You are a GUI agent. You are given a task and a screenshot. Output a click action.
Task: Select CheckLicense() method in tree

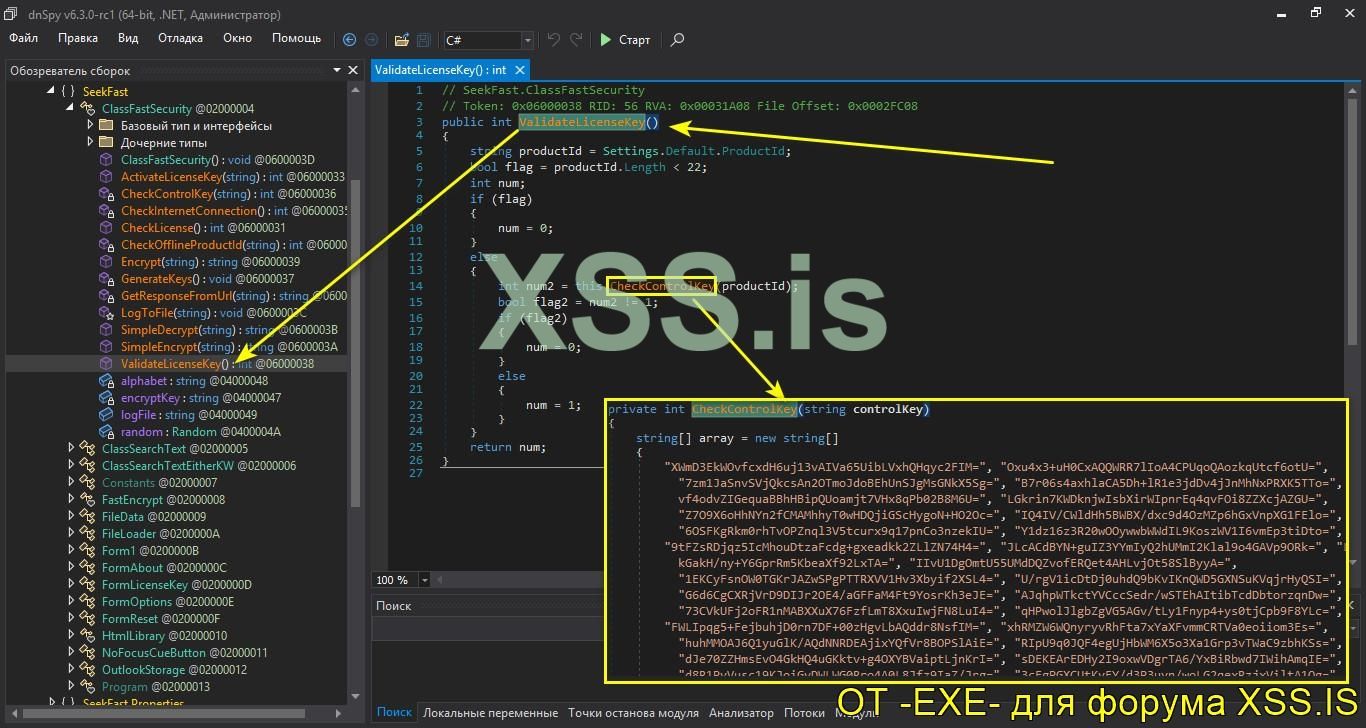click(x=203, y=228)
